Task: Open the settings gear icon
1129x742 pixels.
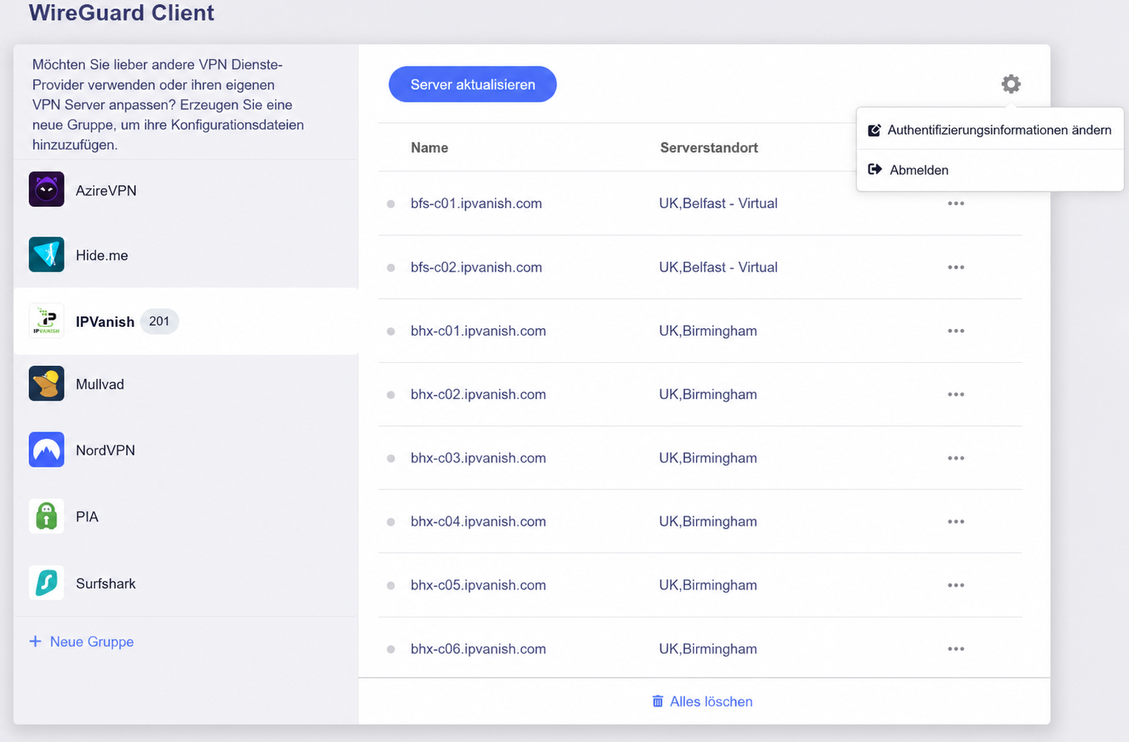Action: coord(1011,84)
